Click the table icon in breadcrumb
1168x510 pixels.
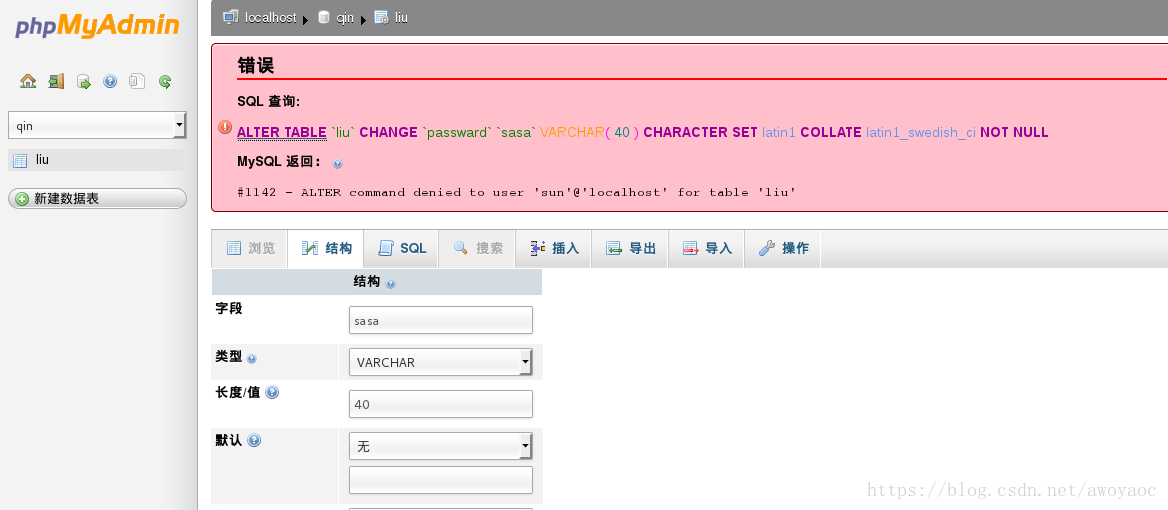tap(381, 17)
